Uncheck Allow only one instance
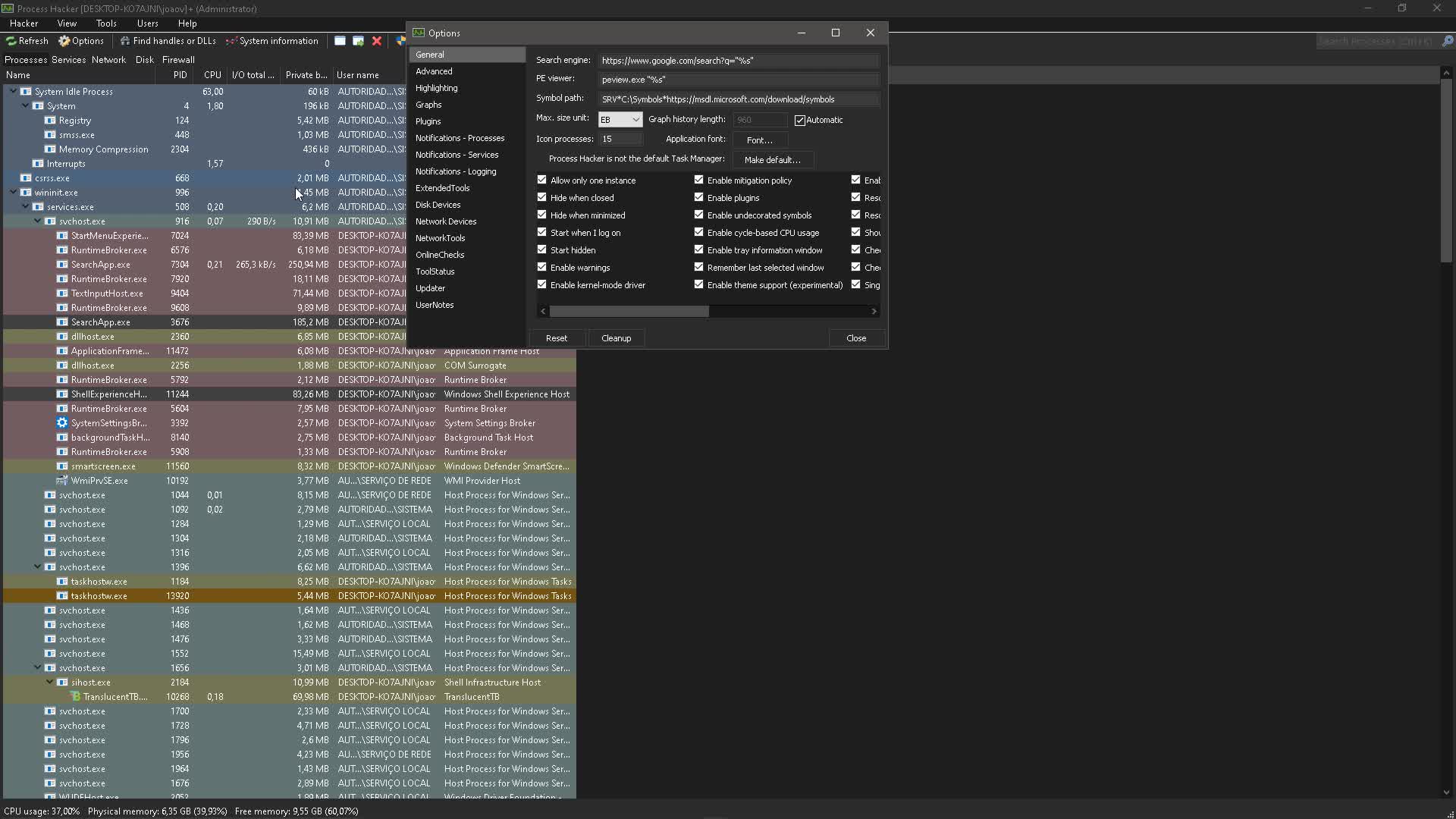Image resolution: width=1456 pixels, height=819 pixels. [x=542, y=180]
